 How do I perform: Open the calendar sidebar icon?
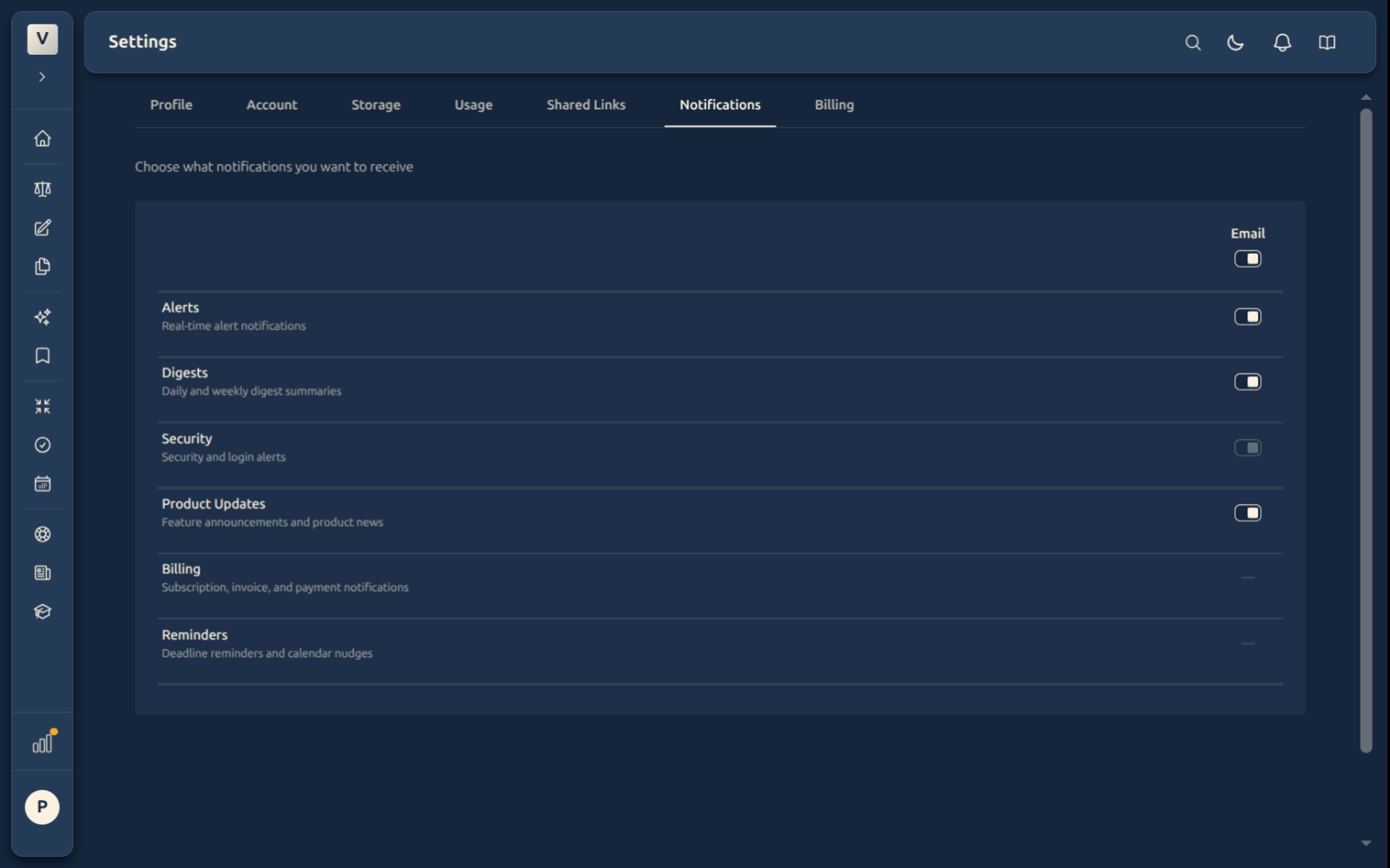(x=43, y=484)
